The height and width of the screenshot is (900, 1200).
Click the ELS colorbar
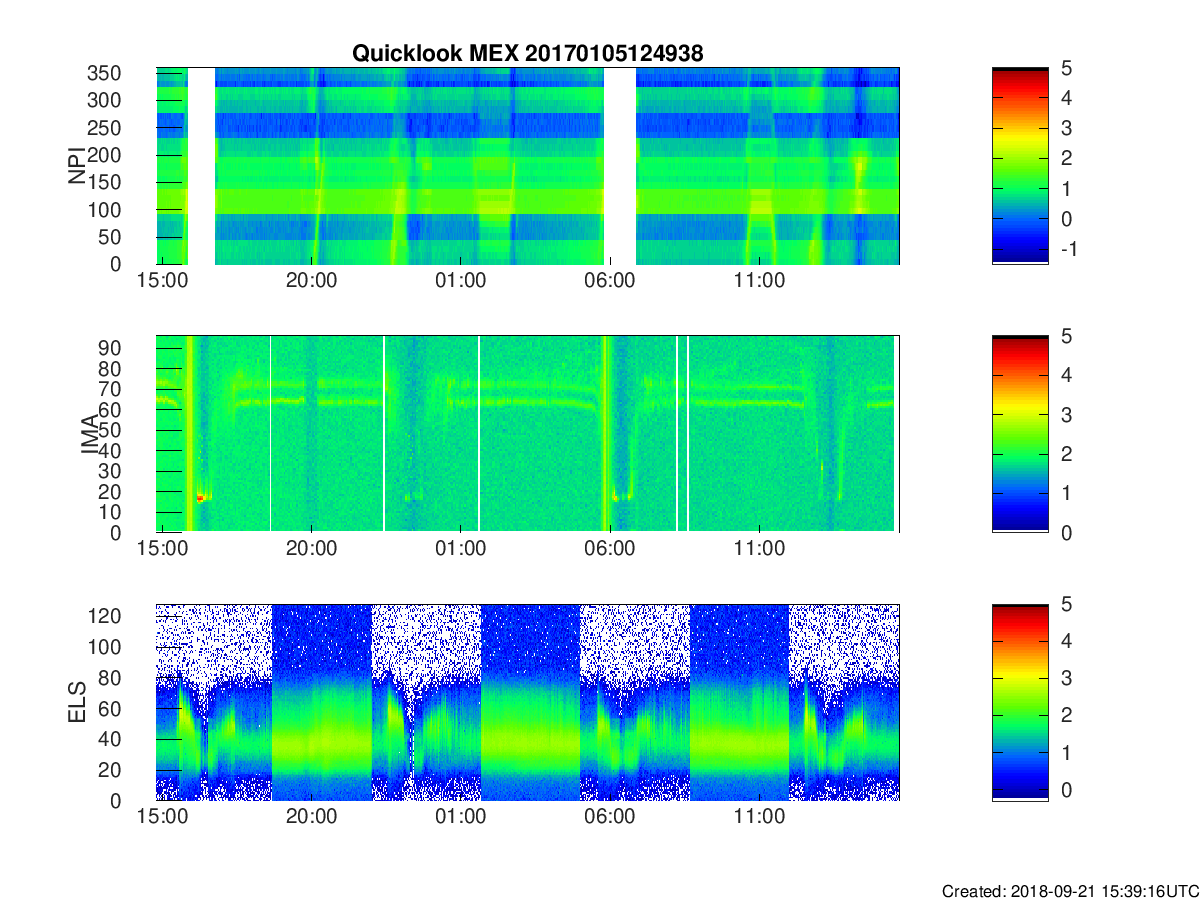tap(1020, 702)
